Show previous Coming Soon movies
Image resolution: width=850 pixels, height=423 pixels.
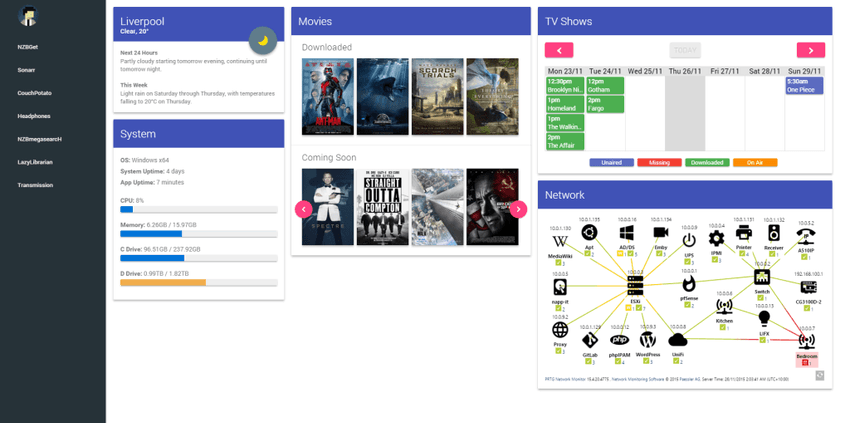tap(304, 209)
